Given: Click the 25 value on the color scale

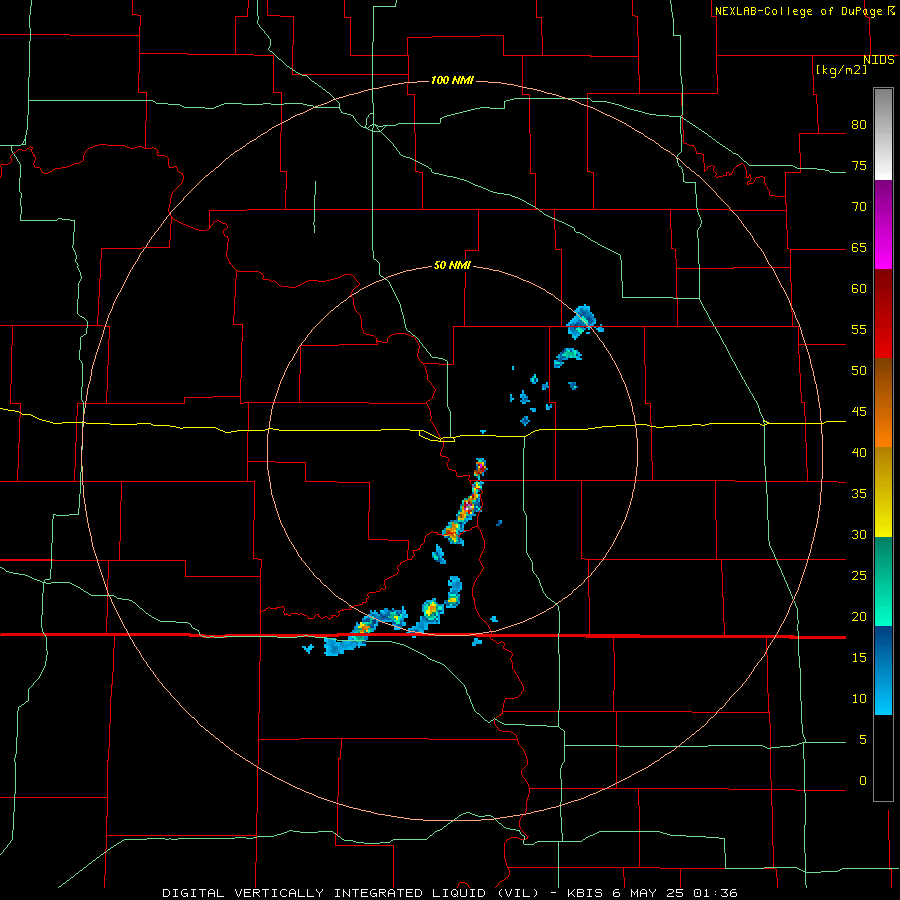Looking at the screenshot, I should coord(859,576).
